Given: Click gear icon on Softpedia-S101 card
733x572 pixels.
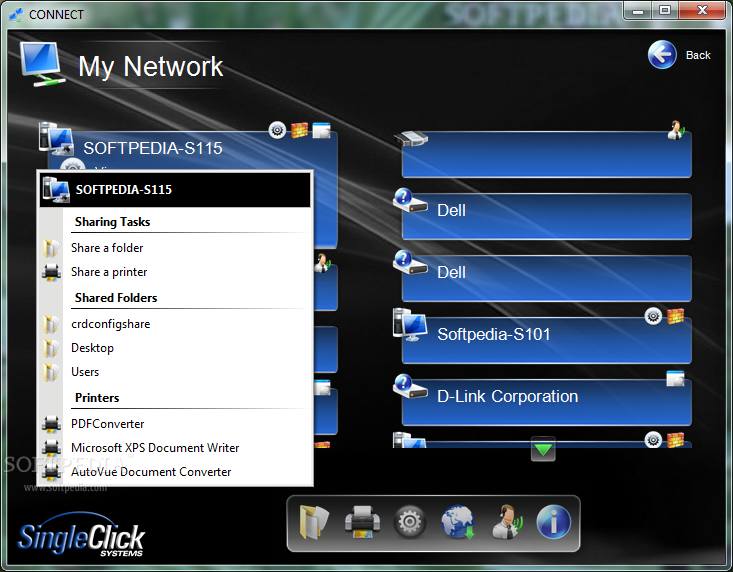Looking at the screenshot, I should [x=654, y=316].
